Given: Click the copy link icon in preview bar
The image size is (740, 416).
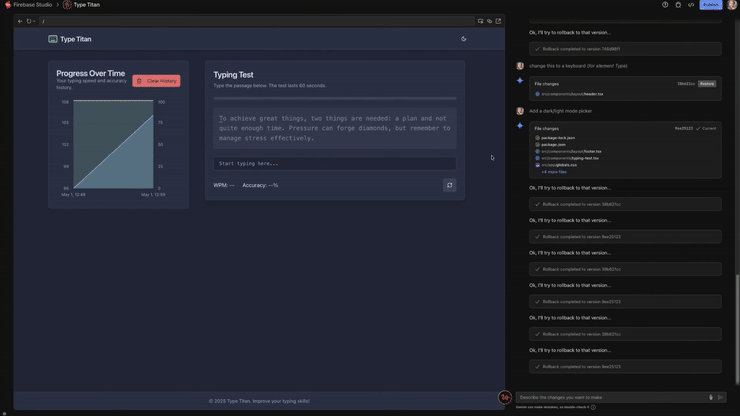Looking at the screenshot, I should pyautogui.click(x=489, y=21).
